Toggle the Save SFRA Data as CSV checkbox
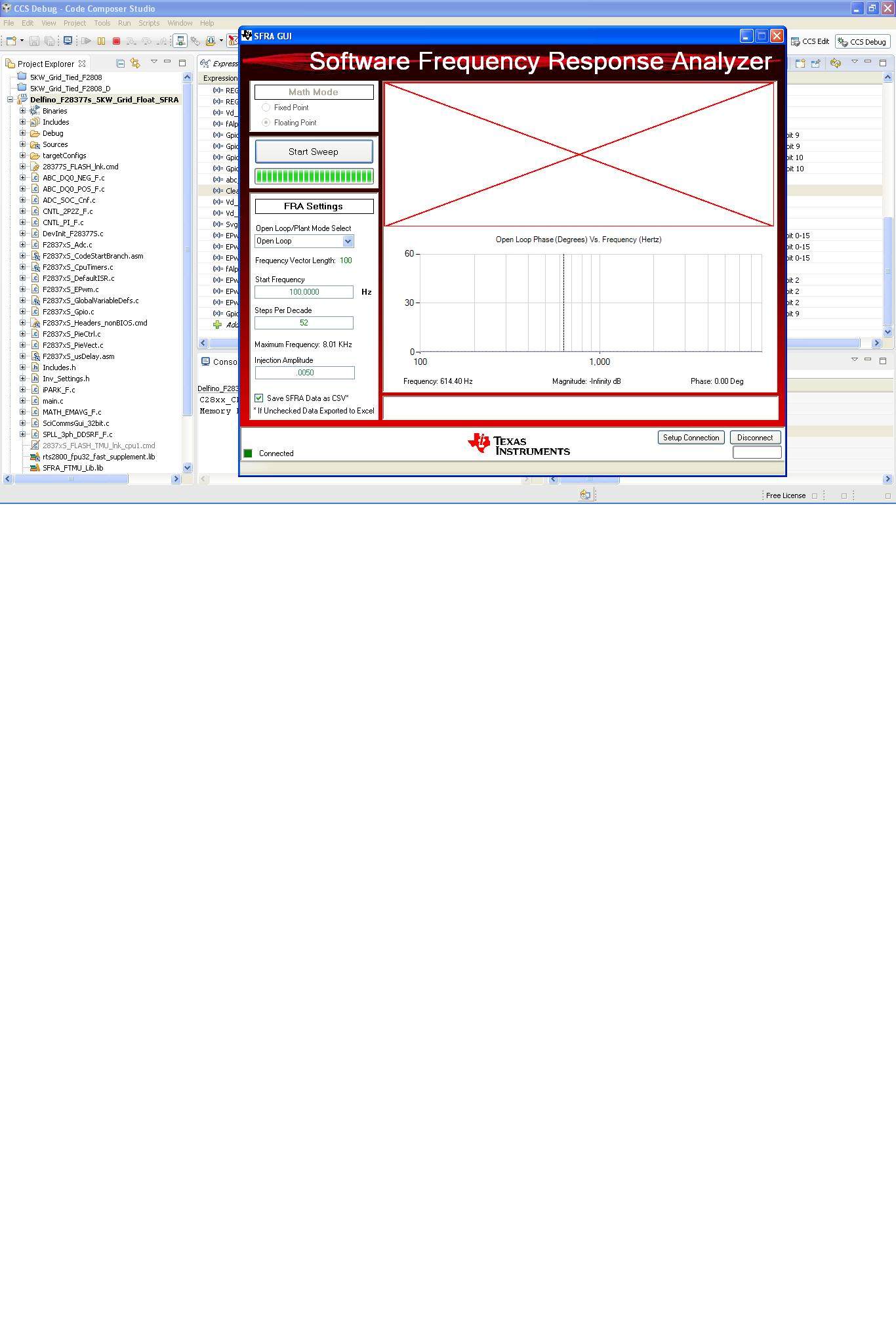Viewport: 896px width, 1344px height. click(x=259, y=398)
